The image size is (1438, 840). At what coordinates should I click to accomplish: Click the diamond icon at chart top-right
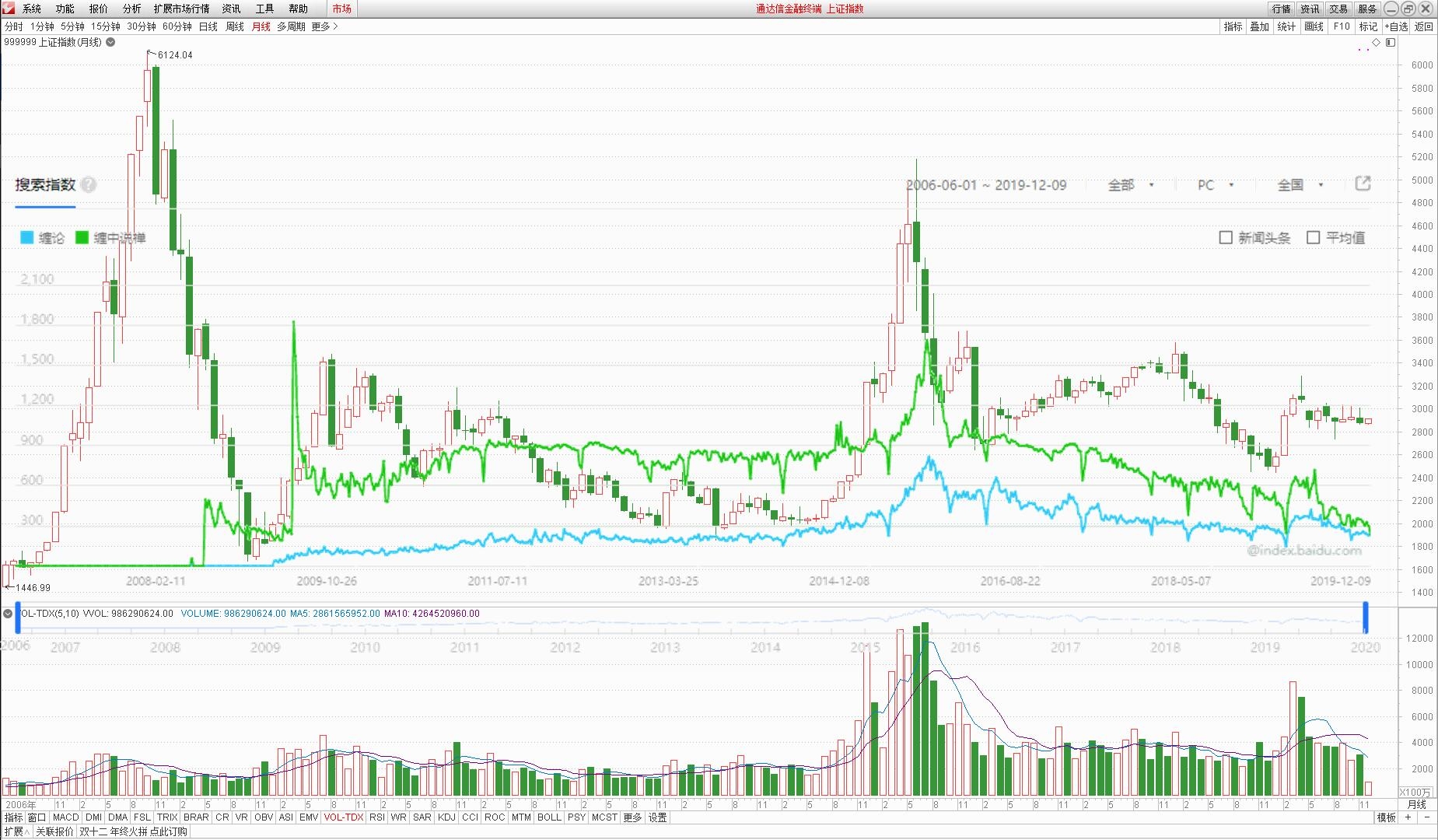click(x=1376, y=43)
